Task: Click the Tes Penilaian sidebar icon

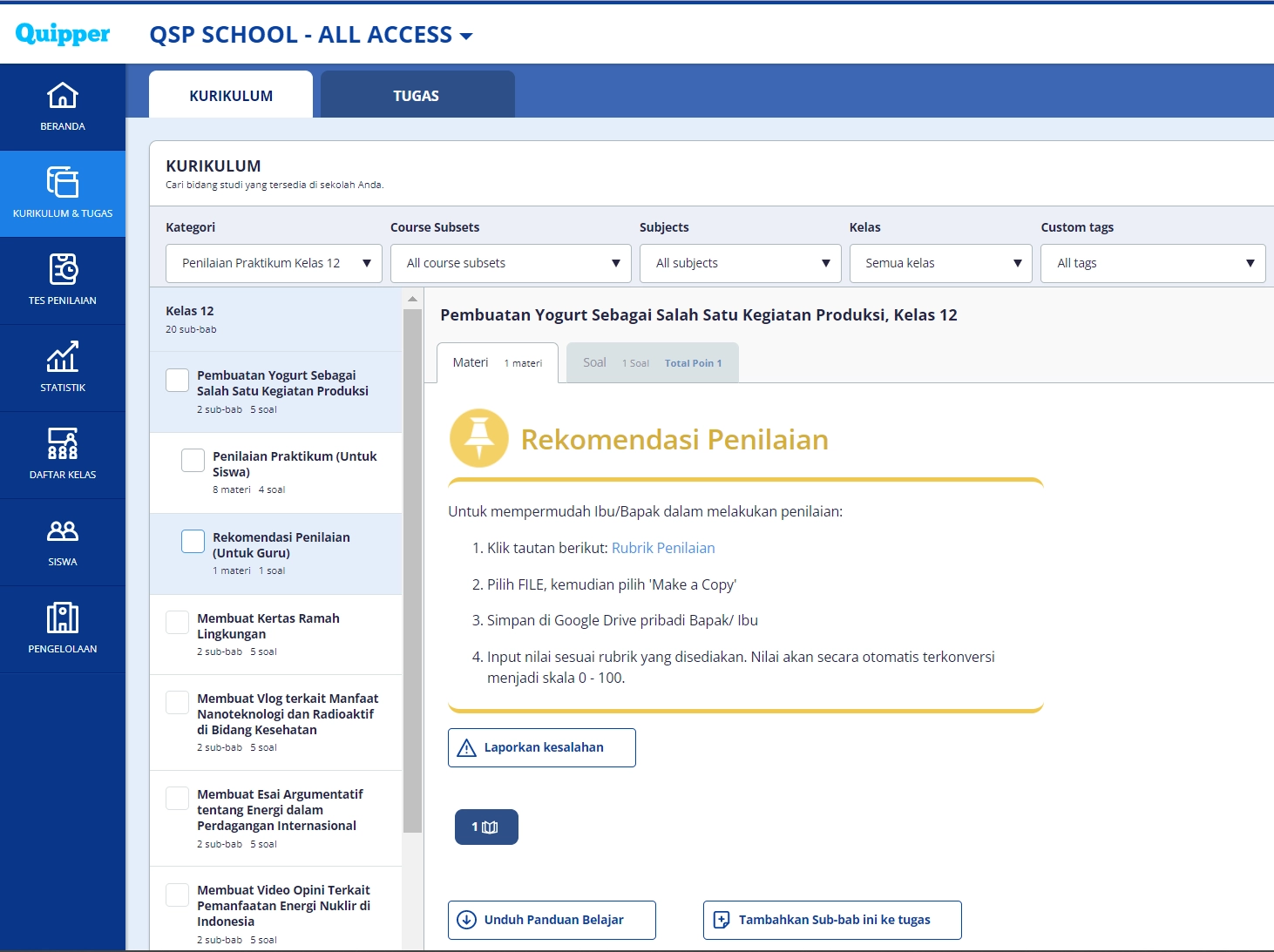Action: [63, 270]
